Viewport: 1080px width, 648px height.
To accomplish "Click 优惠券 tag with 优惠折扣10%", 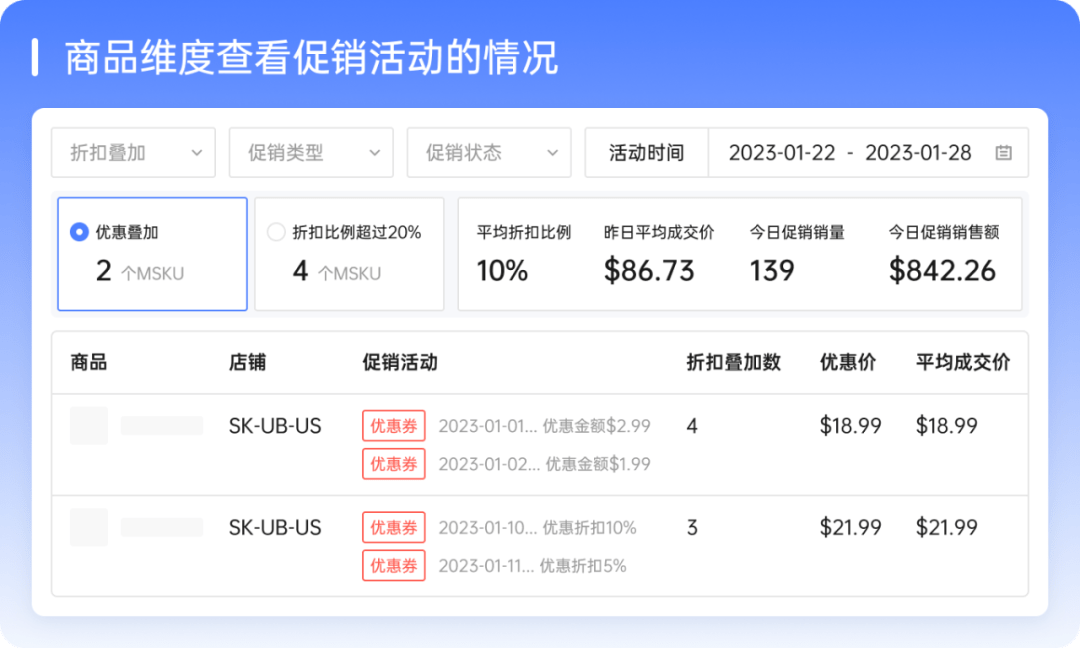I will point(394,528).
